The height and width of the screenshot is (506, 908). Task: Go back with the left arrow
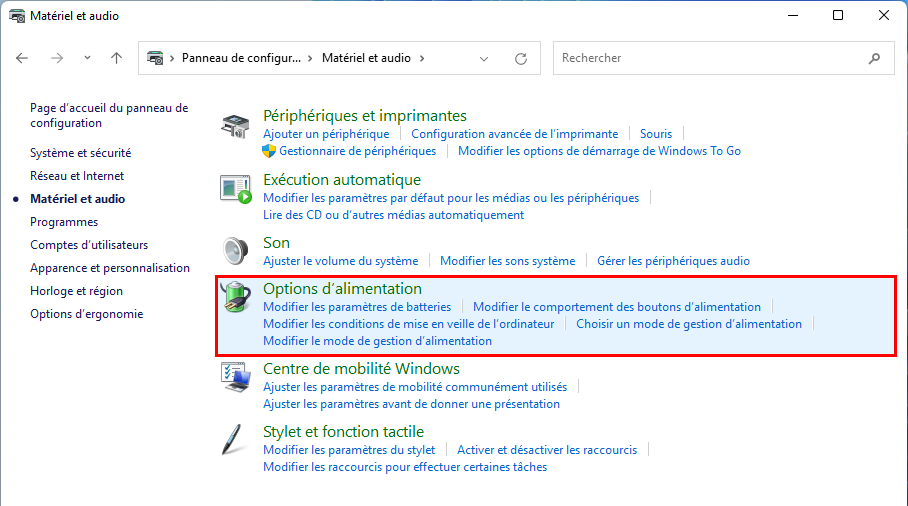(22, 58)
